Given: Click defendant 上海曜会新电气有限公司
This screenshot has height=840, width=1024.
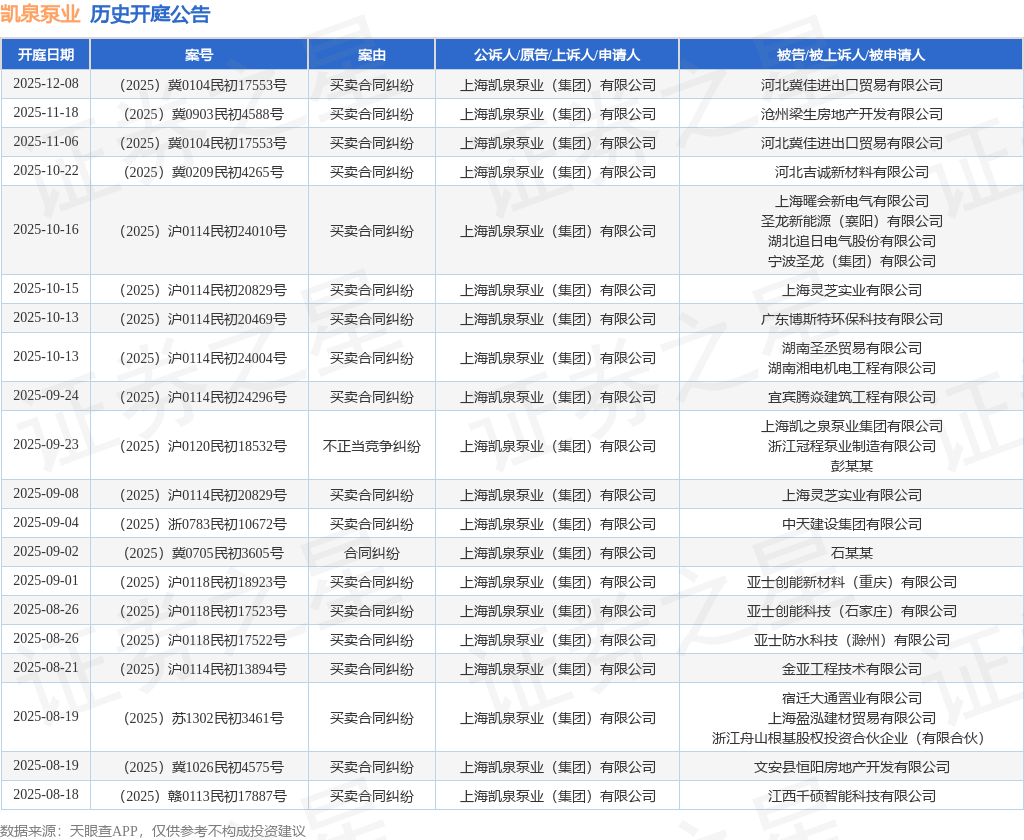Looking at the screenshot, I should (x=852, y=201).
